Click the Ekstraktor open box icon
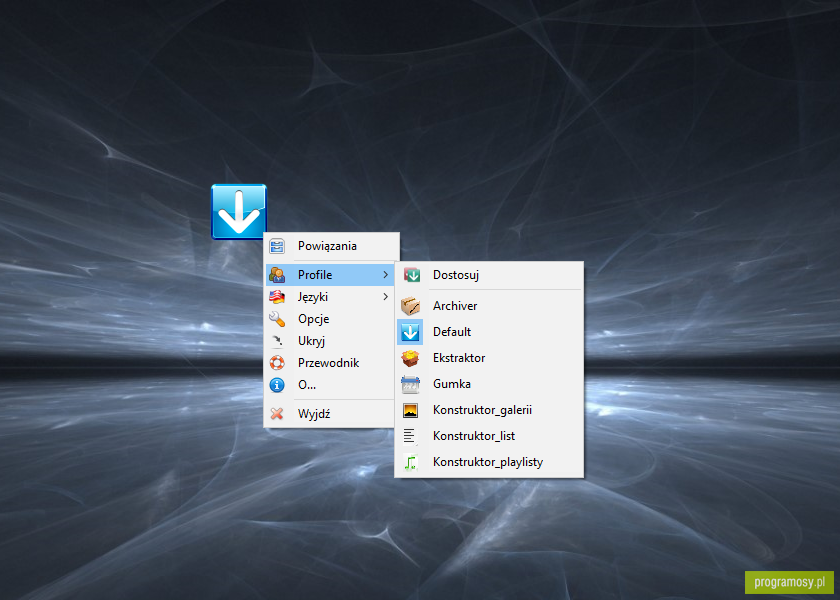840x600 pixels. coord(410,358)
